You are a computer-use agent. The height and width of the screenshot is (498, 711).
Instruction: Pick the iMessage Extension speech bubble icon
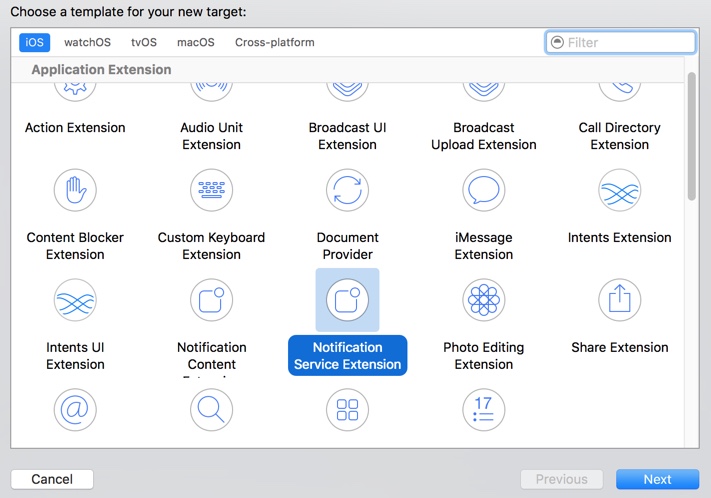[x=484, y=190]
